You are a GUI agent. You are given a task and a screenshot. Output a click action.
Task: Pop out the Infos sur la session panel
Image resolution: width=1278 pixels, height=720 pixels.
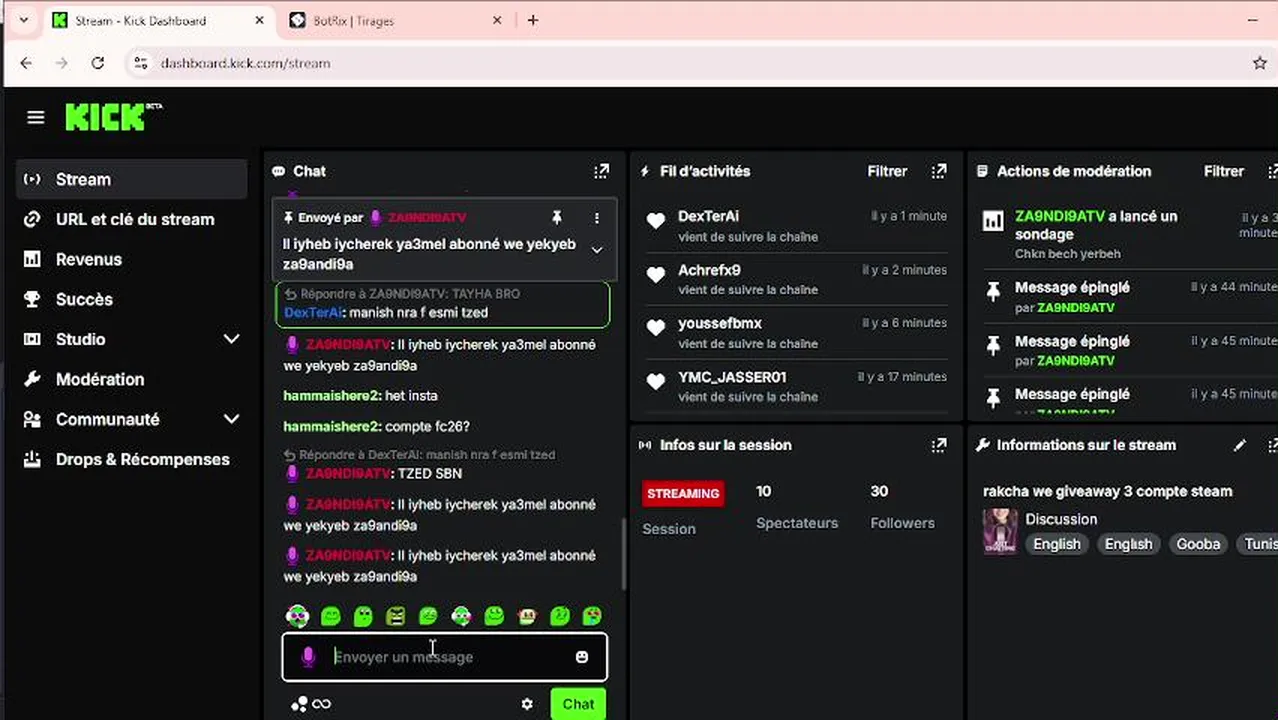click(x=938, y=445)
